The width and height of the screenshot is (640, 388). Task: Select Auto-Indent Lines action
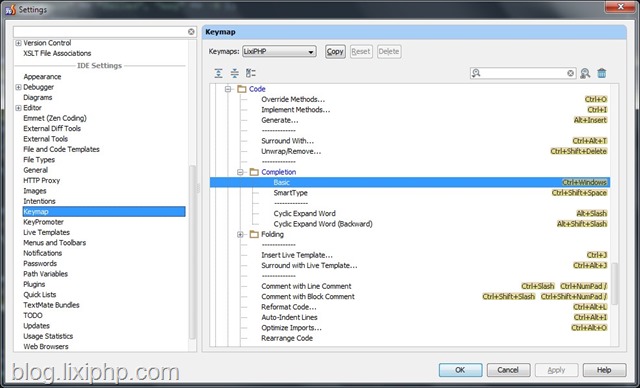[289, 317]
